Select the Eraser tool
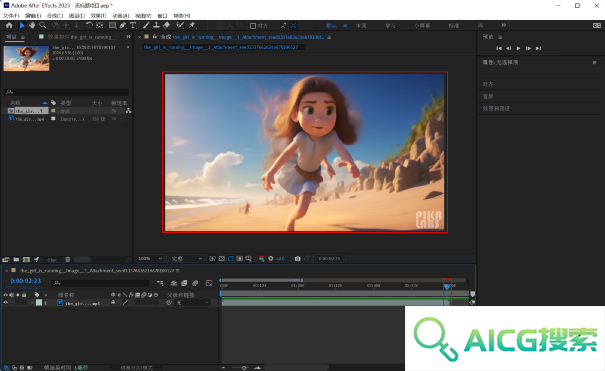 (167, 25)
